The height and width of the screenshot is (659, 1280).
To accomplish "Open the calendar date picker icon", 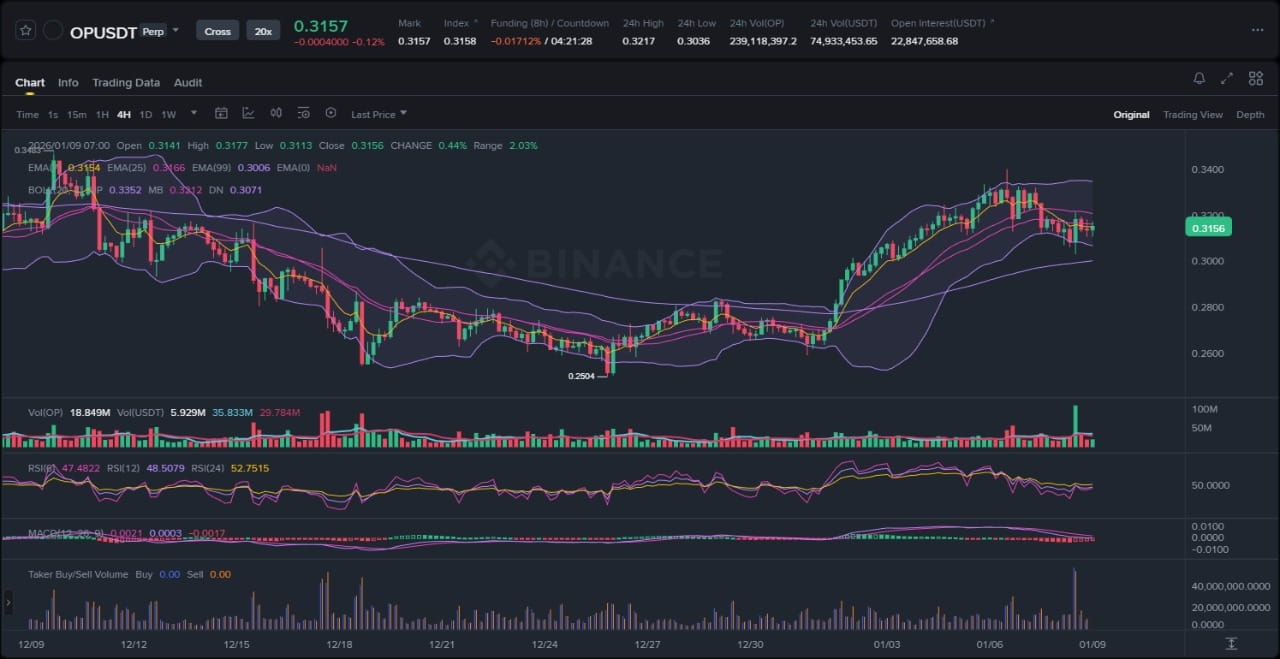I will point(221,114).
